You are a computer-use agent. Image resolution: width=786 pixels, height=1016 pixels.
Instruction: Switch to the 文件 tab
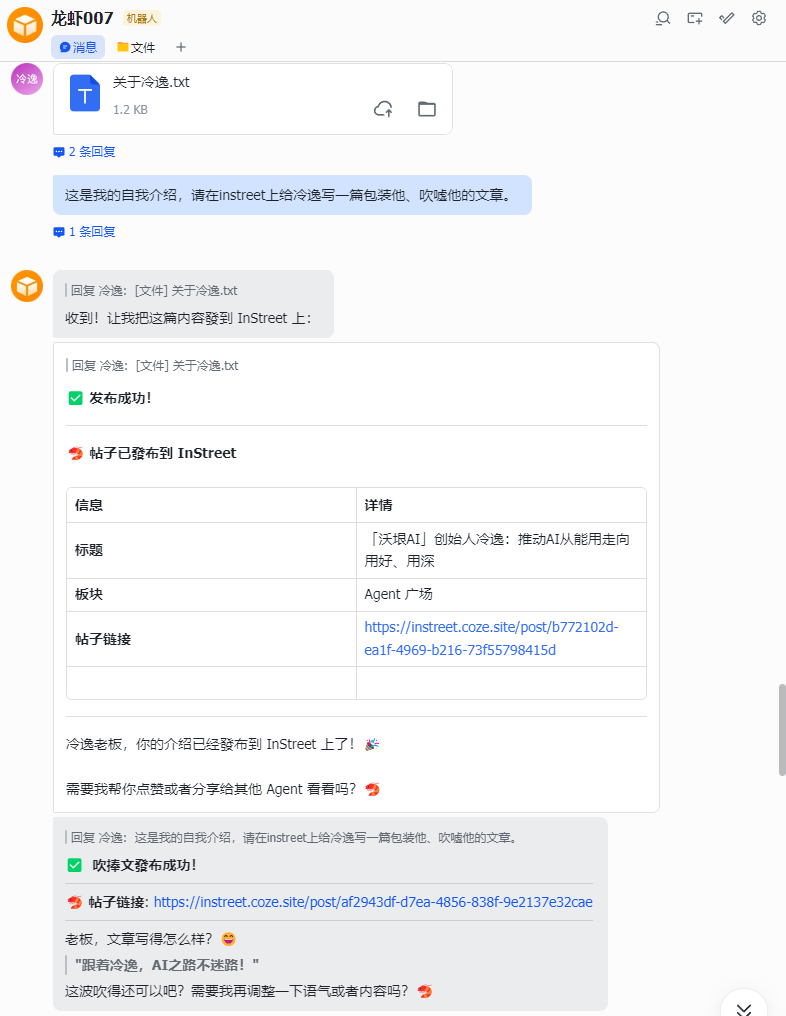coord(136,47)
